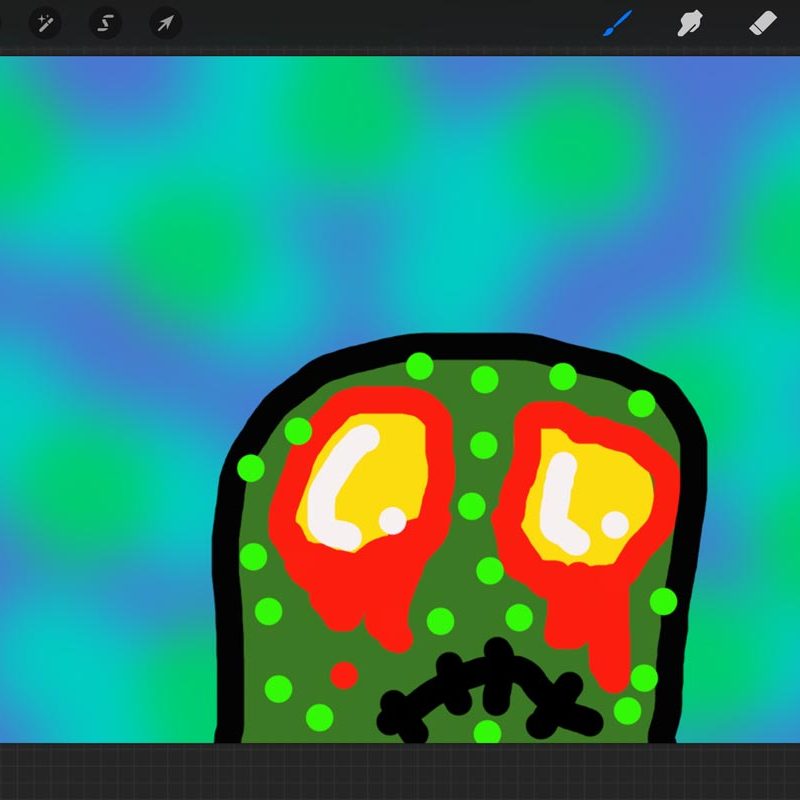Viewport: 800px width, 800px height.
Task: Activate the Selection tool (S icon)
Action: (x=105, y=23)
